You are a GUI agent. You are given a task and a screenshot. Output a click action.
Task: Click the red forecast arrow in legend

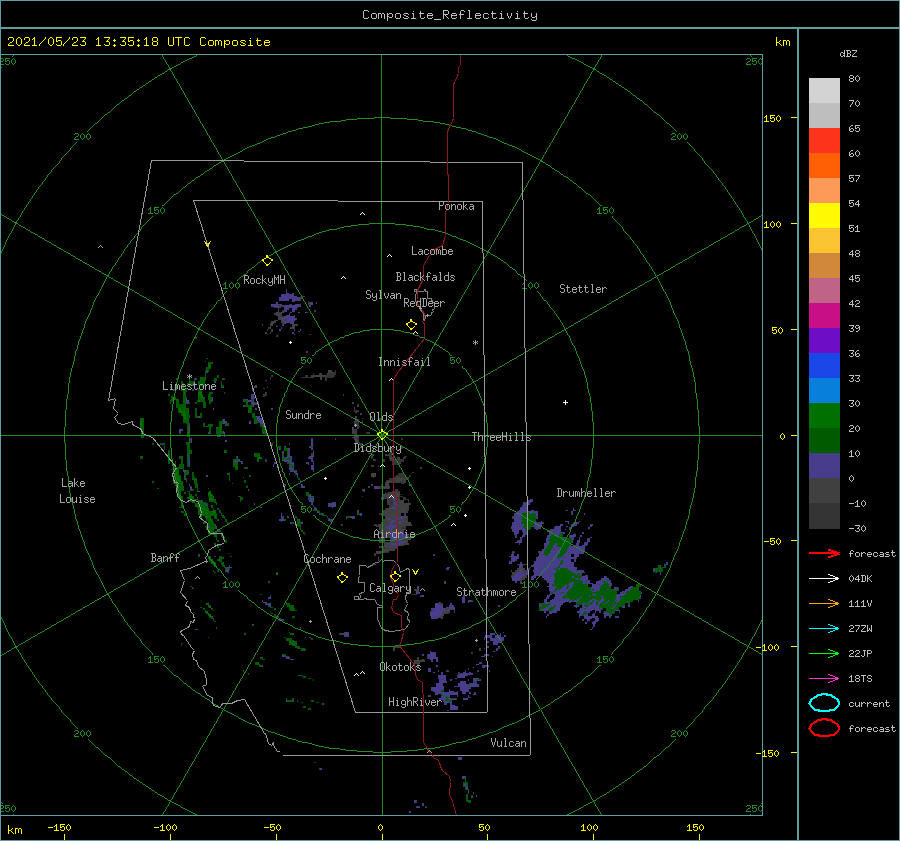click(x=824, y=553)
